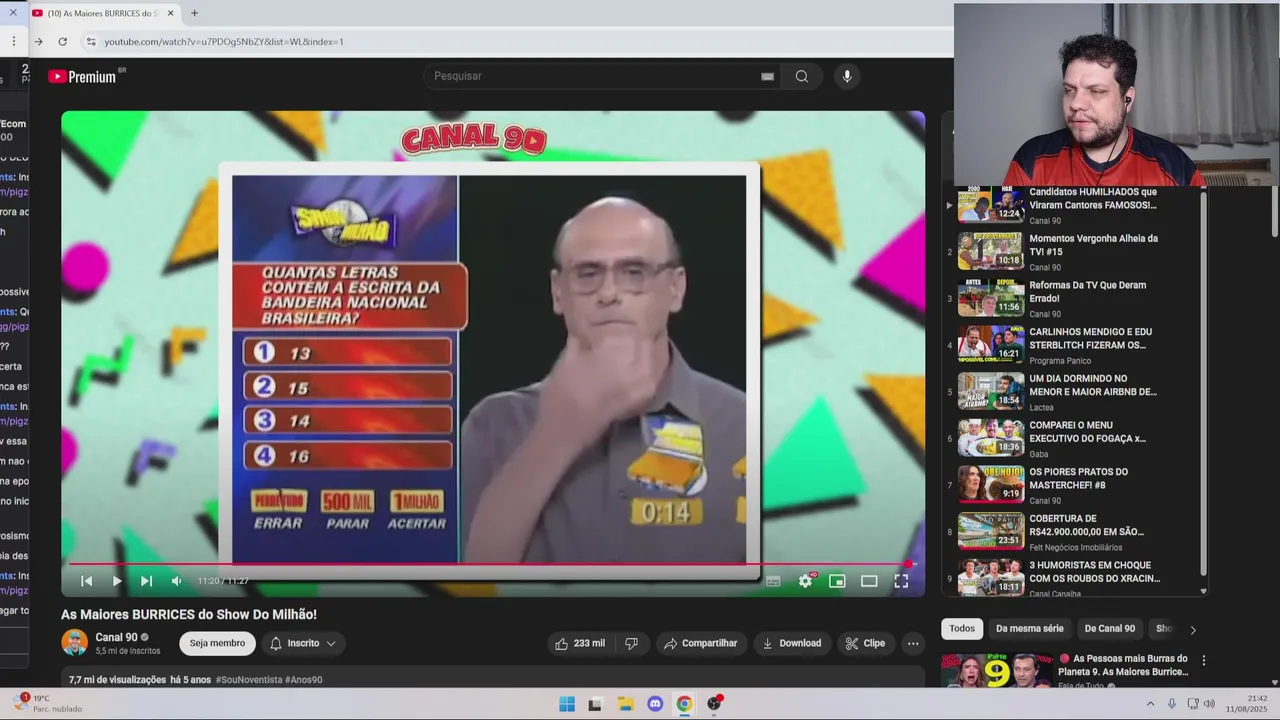Screen dimensions: 1280x720
Task: Enter fullscreen mode
Action: click(x=901, y=581)
